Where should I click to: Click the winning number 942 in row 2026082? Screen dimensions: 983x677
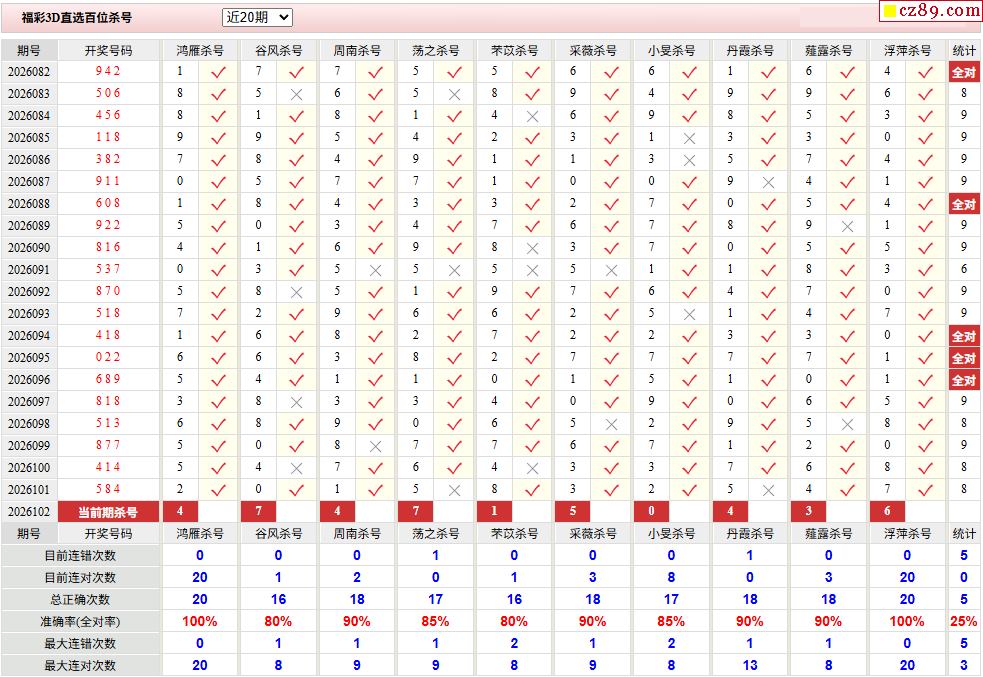click(x=108, y=72)
